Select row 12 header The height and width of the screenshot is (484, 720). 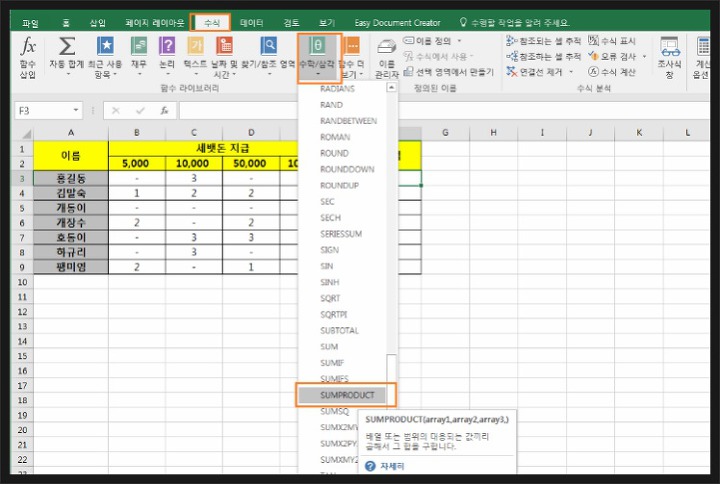[x=22, y=311]
